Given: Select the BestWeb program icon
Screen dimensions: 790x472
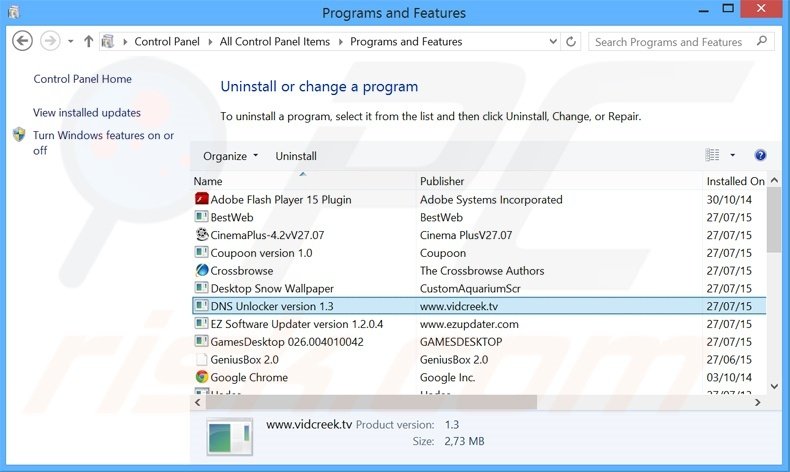Looking at the screenshot, I should pos(202,217).
